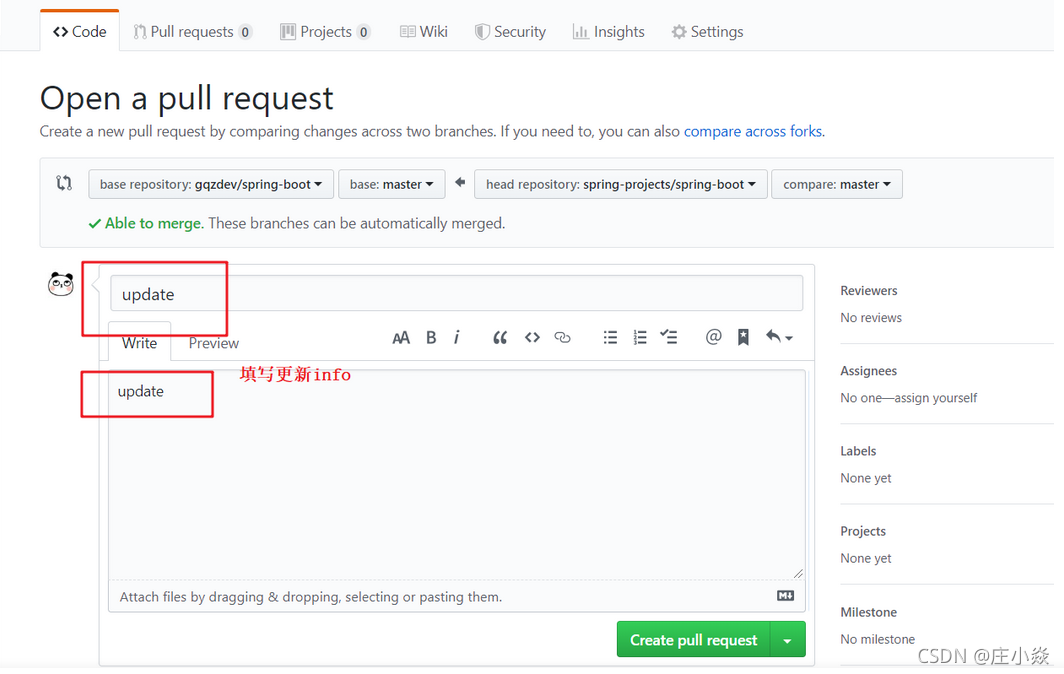This screenshot has width=1064, height=674.
Task: Add a numbered list
Action: click(x=640, y=337)
